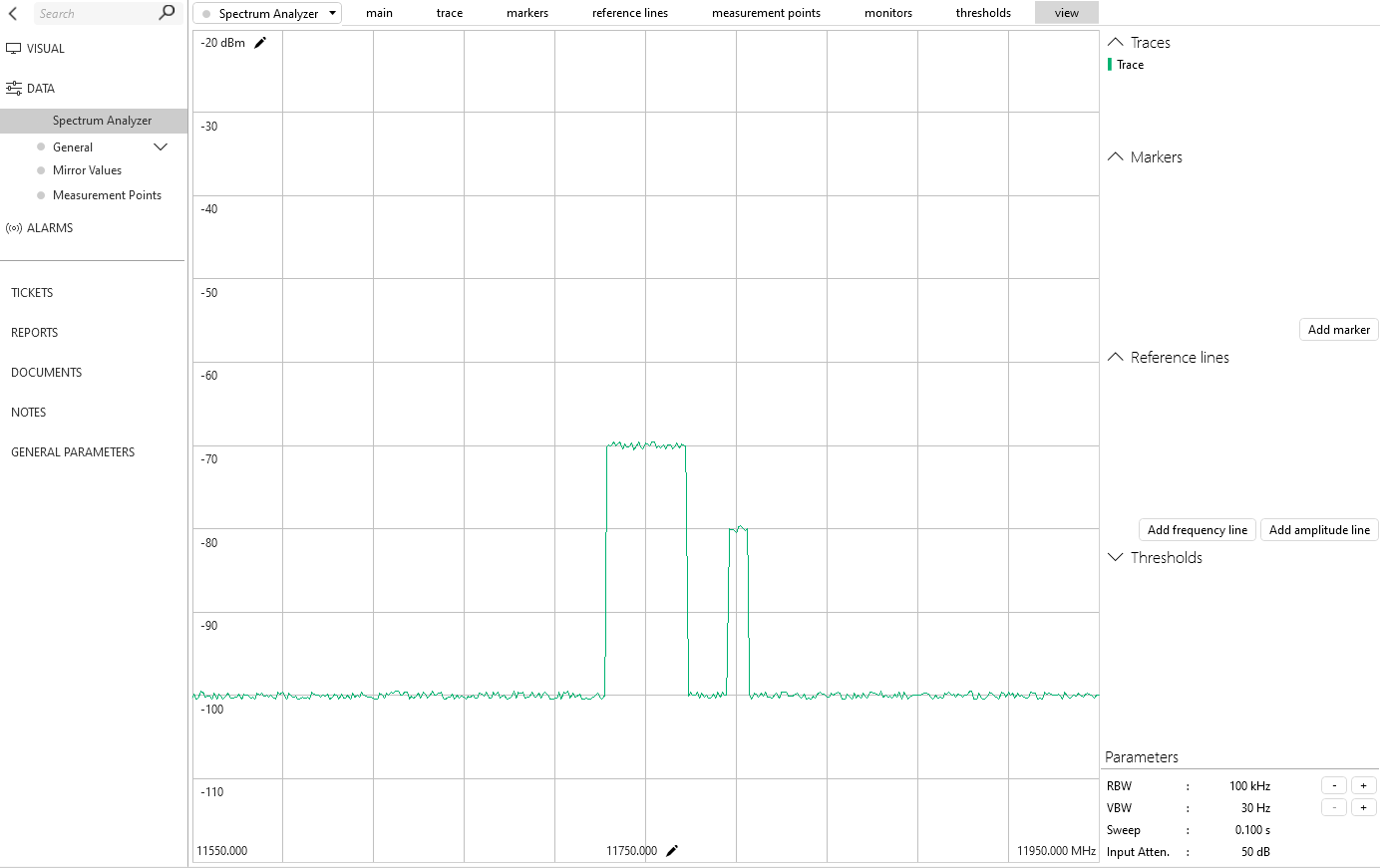Switch to the monitors tab
Viewport: 1380px width, 868px height.
click(x=887, y=13)
